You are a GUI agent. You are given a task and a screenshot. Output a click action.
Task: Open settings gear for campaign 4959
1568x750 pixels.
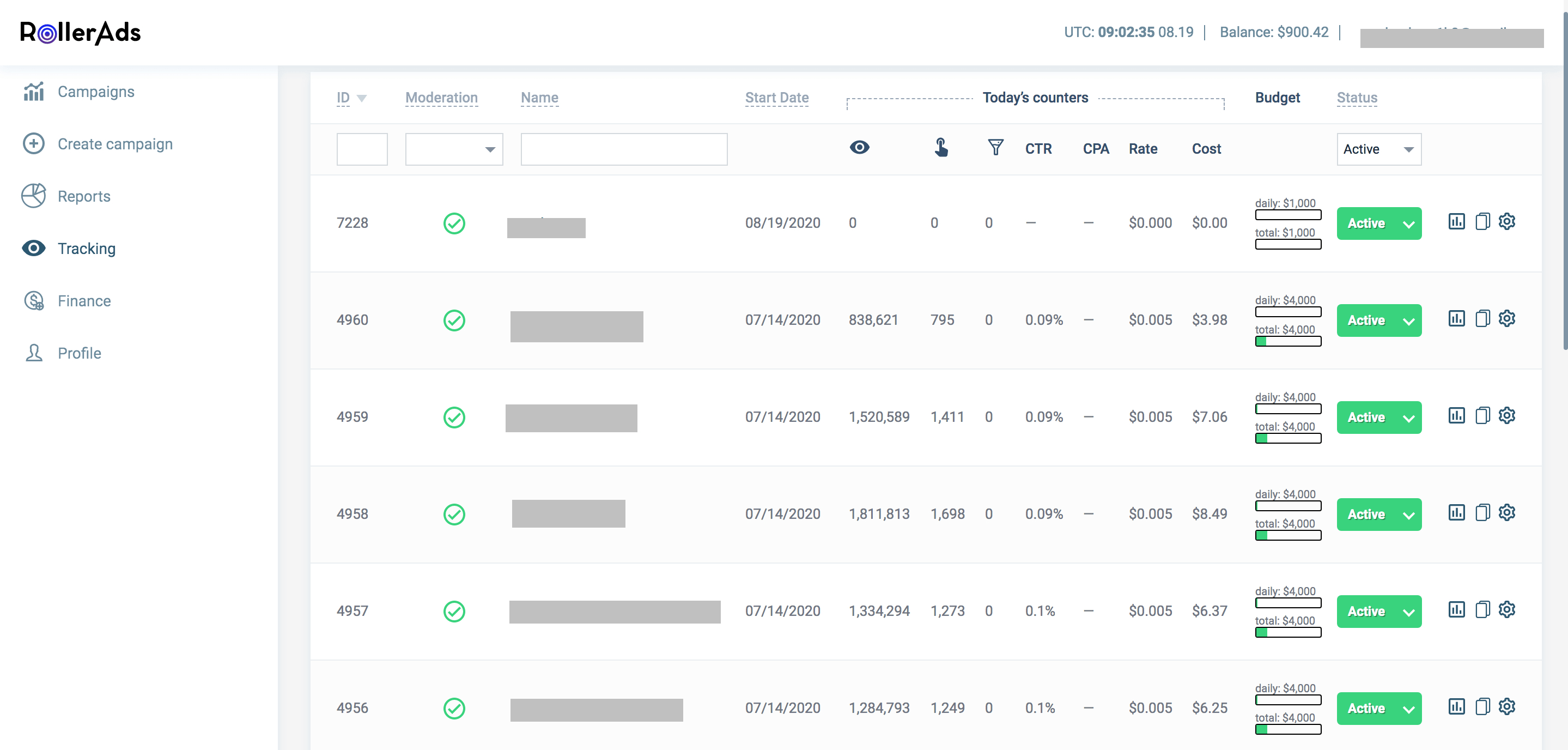tap(1506, 416)
